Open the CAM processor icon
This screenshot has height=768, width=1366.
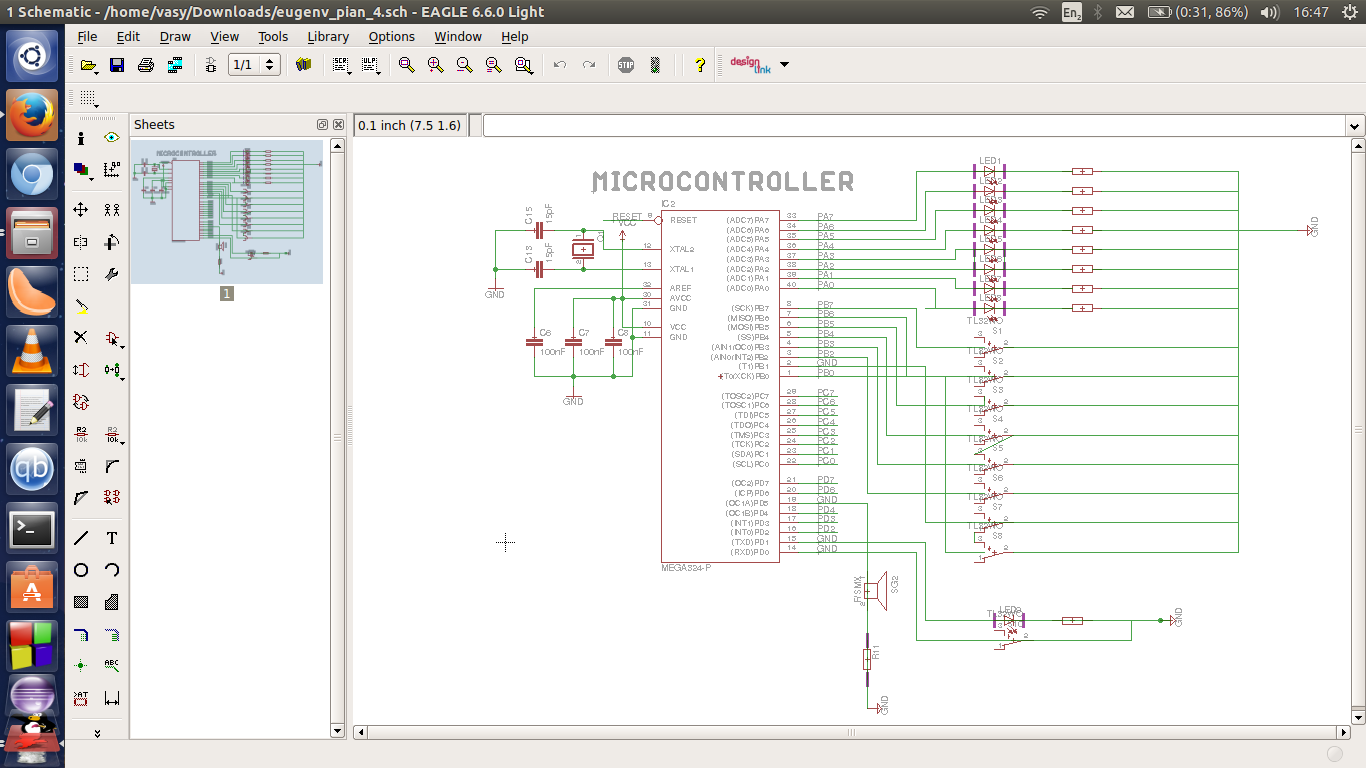click(x=175, y=65)
